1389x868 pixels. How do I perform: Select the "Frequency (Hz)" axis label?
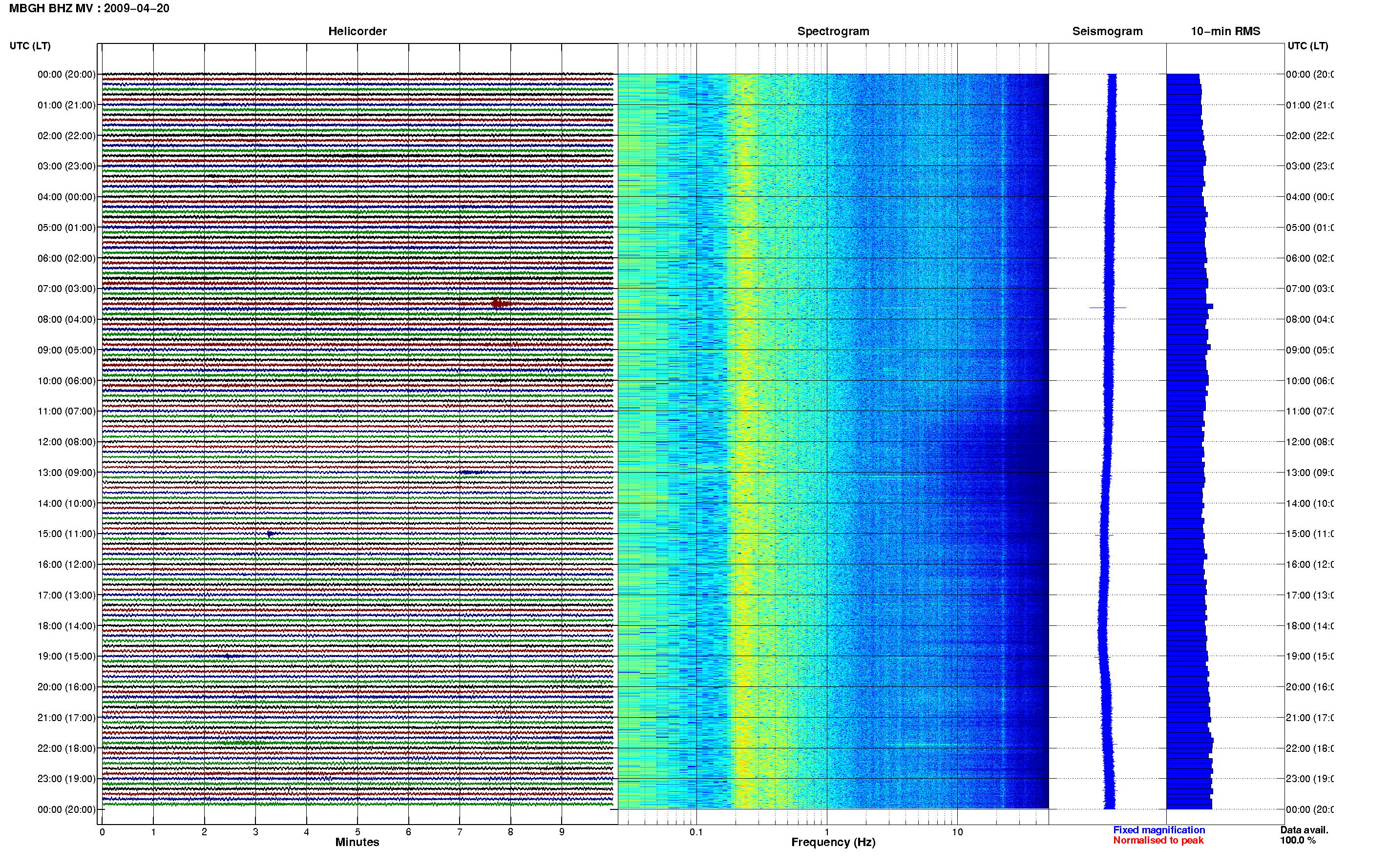point(833,842)
